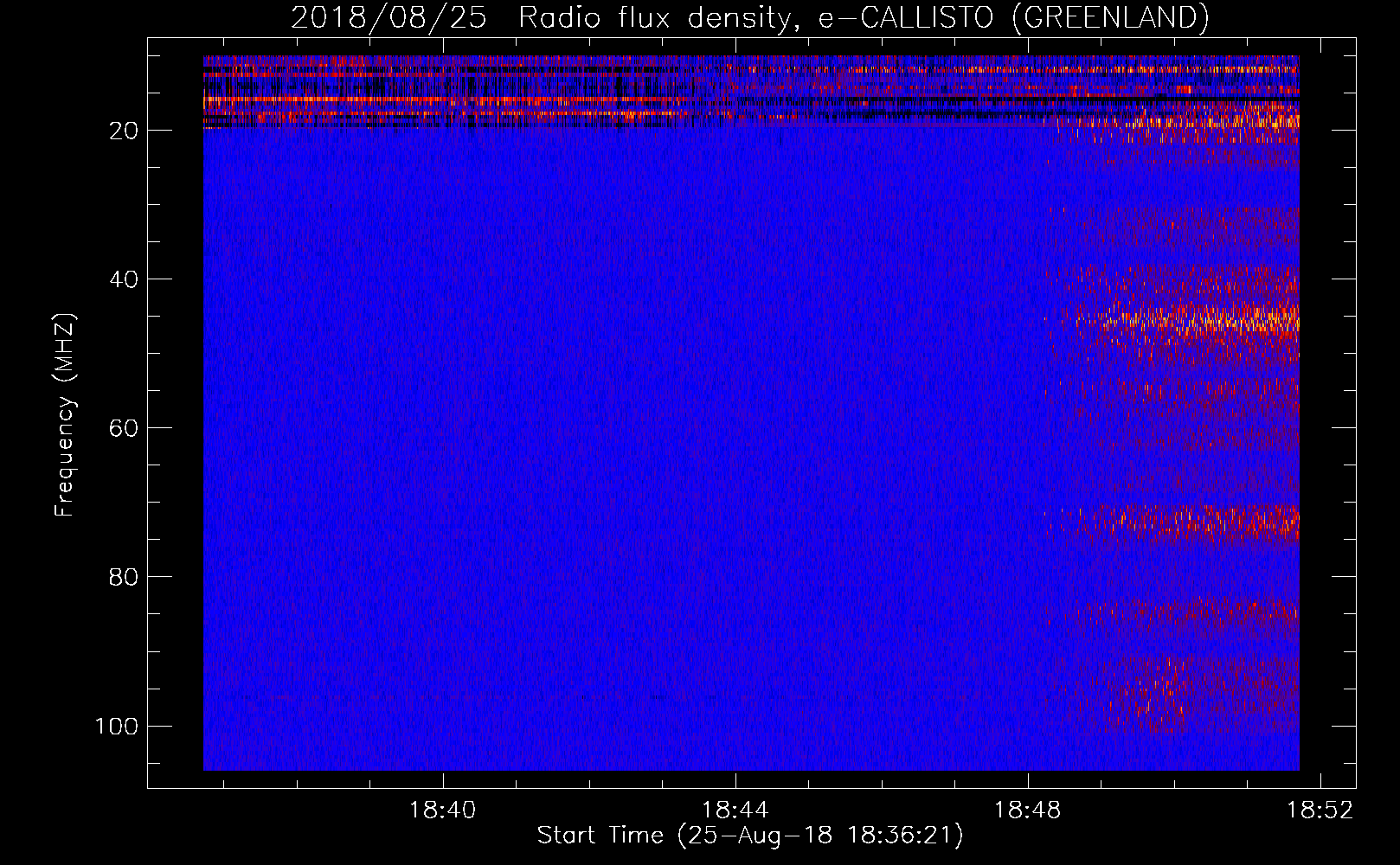Click the 20 frequency tick label
The image size is (1400, 865).
click(x=124, y=131)
